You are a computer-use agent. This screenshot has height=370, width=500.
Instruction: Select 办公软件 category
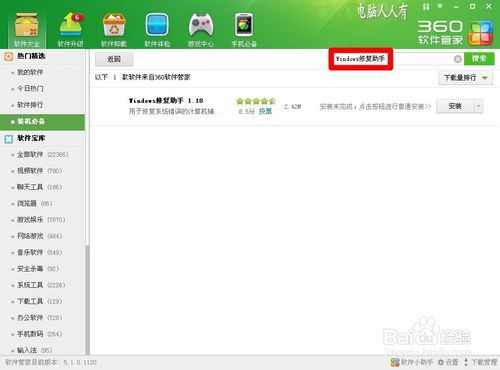pyautogui.click(x=39, y=318)
